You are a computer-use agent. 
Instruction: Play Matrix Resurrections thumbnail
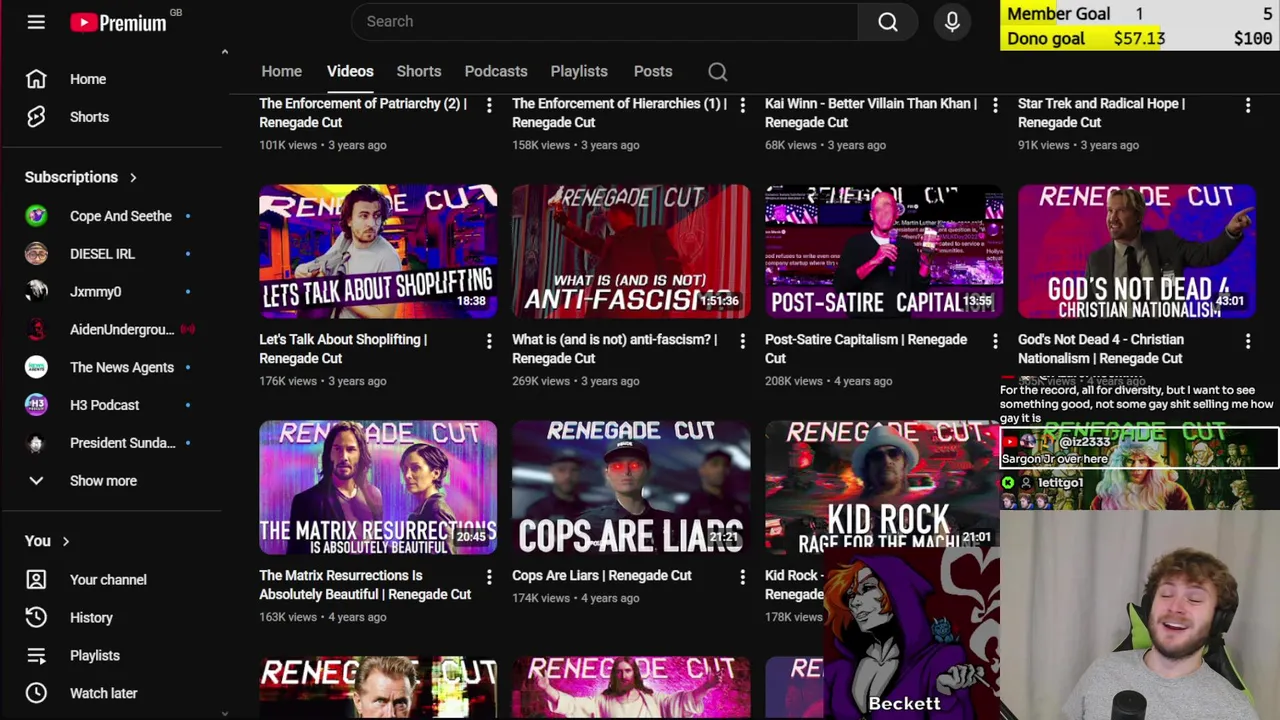(x=378, y=487)
